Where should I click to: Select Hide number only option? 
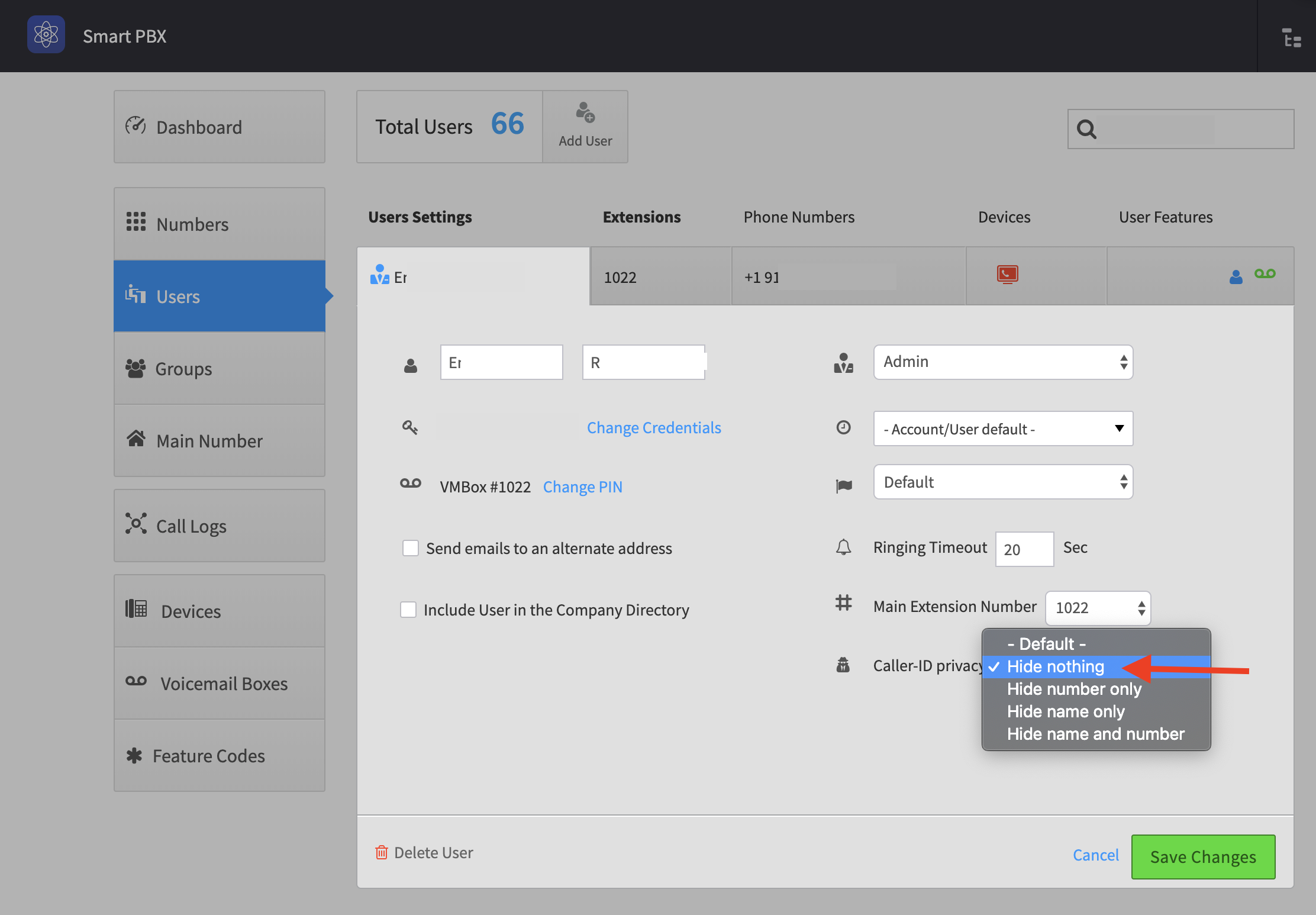pos(1096,689)
